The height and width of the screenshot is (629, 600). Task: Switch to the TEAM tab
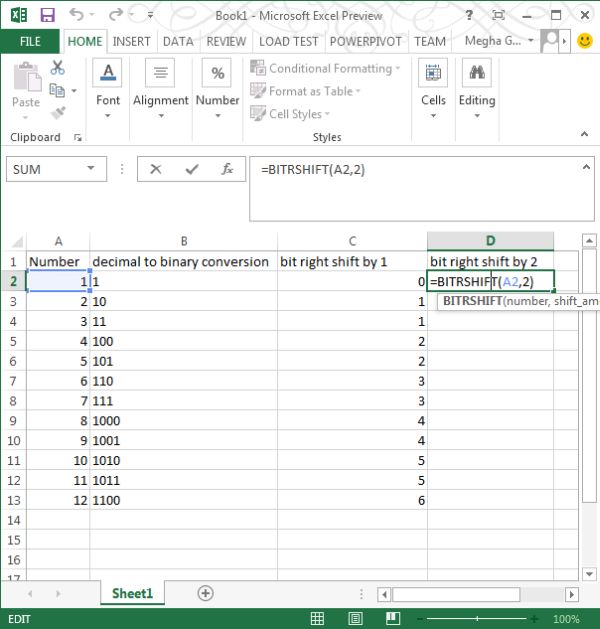tap(430, 41)
